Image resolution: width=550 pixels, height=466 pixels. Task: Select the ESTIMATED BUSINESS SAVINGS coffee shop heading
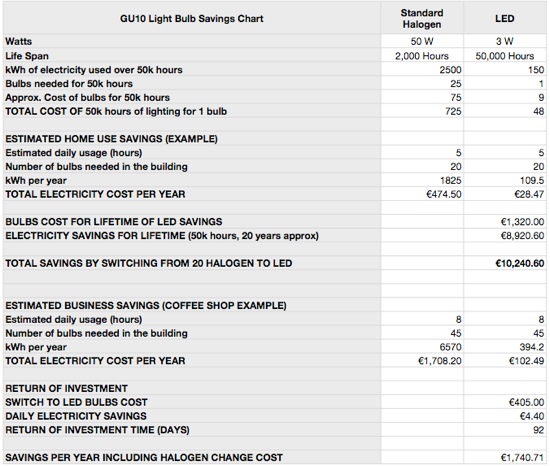pos(192,305)
